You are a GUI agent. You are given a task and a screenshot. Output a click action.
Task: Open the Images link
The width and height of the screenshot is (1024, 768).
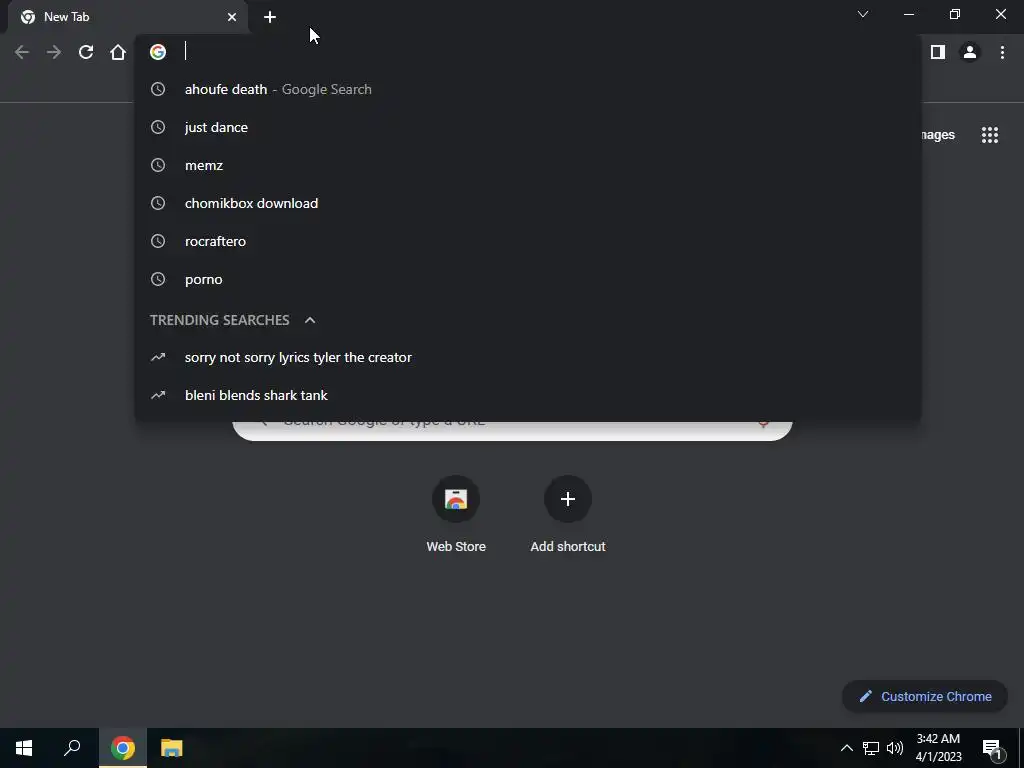pos(938,135)
